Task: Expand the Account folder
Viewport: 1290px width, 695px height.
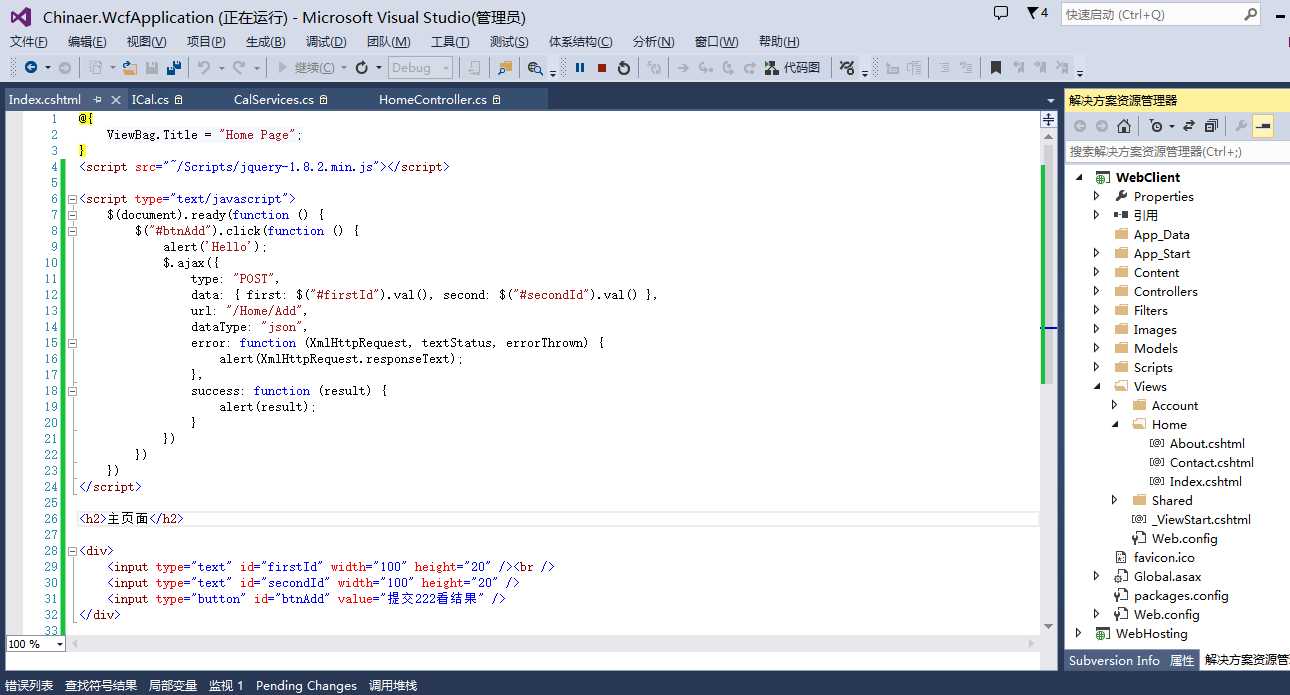Action: coord(1115,405)
